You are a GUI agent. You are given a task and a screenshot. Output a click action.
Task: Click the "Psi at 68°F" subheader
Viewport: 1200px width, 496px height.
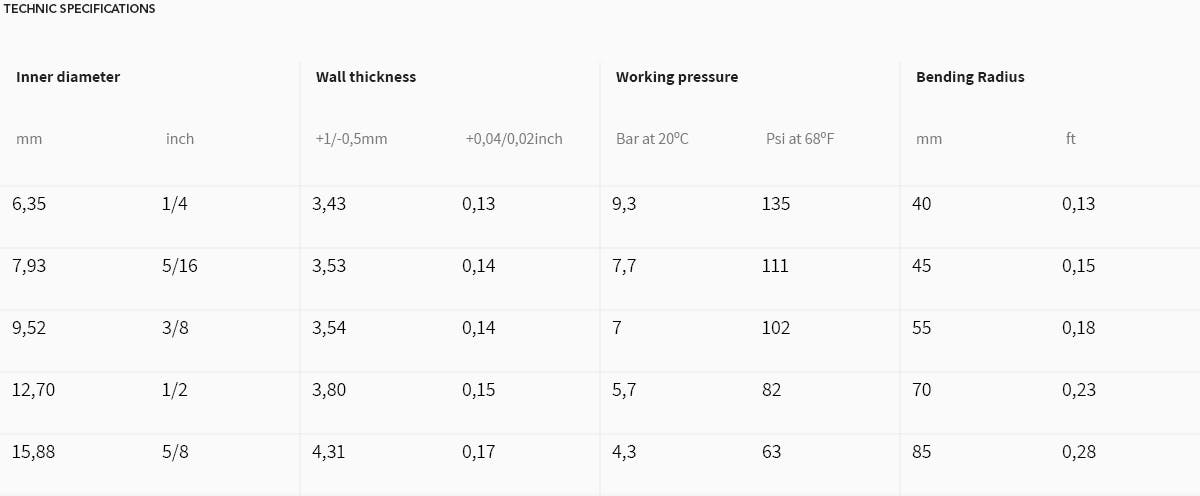(x=800, y=139)
